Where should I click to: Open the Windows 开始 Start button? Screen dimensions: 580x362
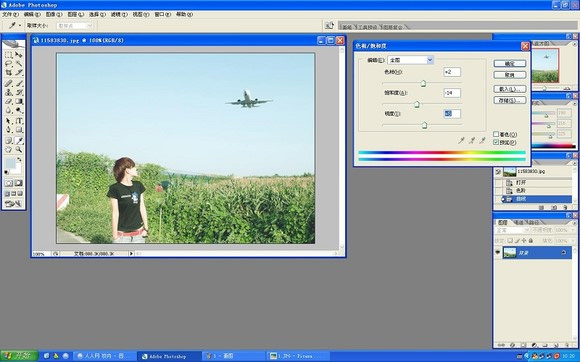click(19, 356)
